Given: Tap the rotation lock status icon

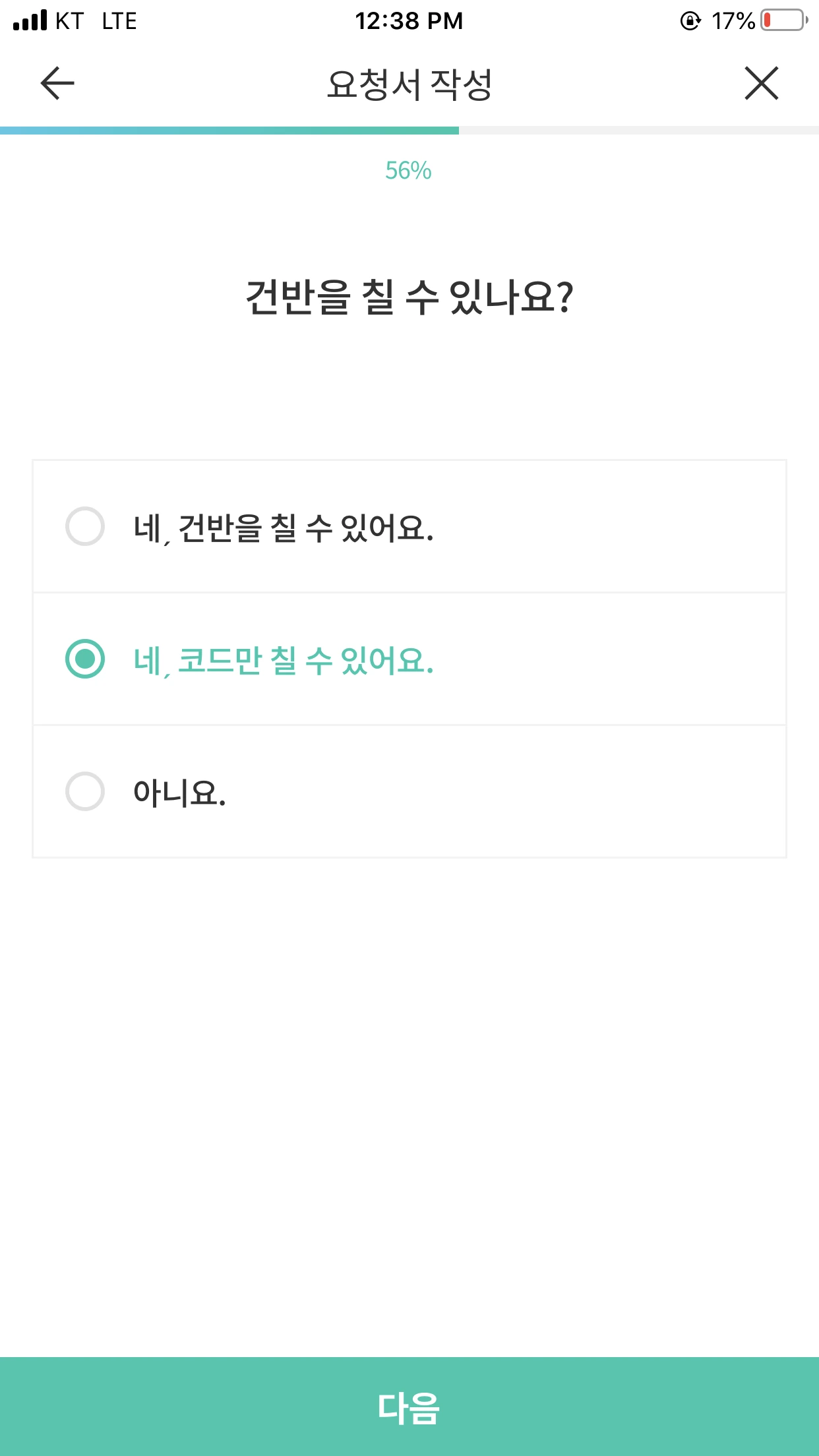Looking at the screenshot, I should tap(690, 21).
